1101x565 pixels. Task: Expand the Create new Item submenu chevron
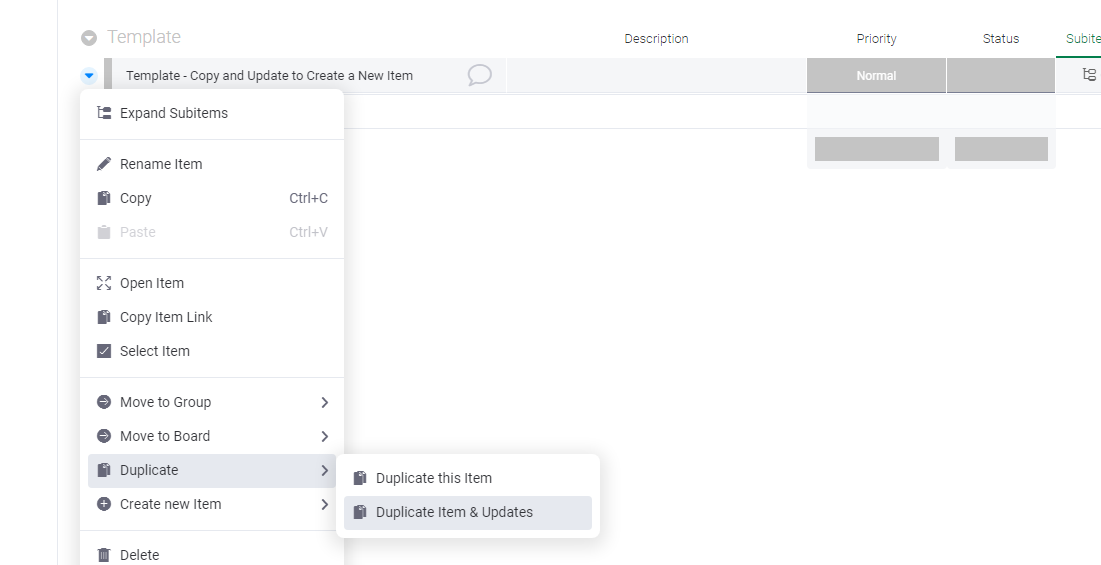click(x=324, y=504)
